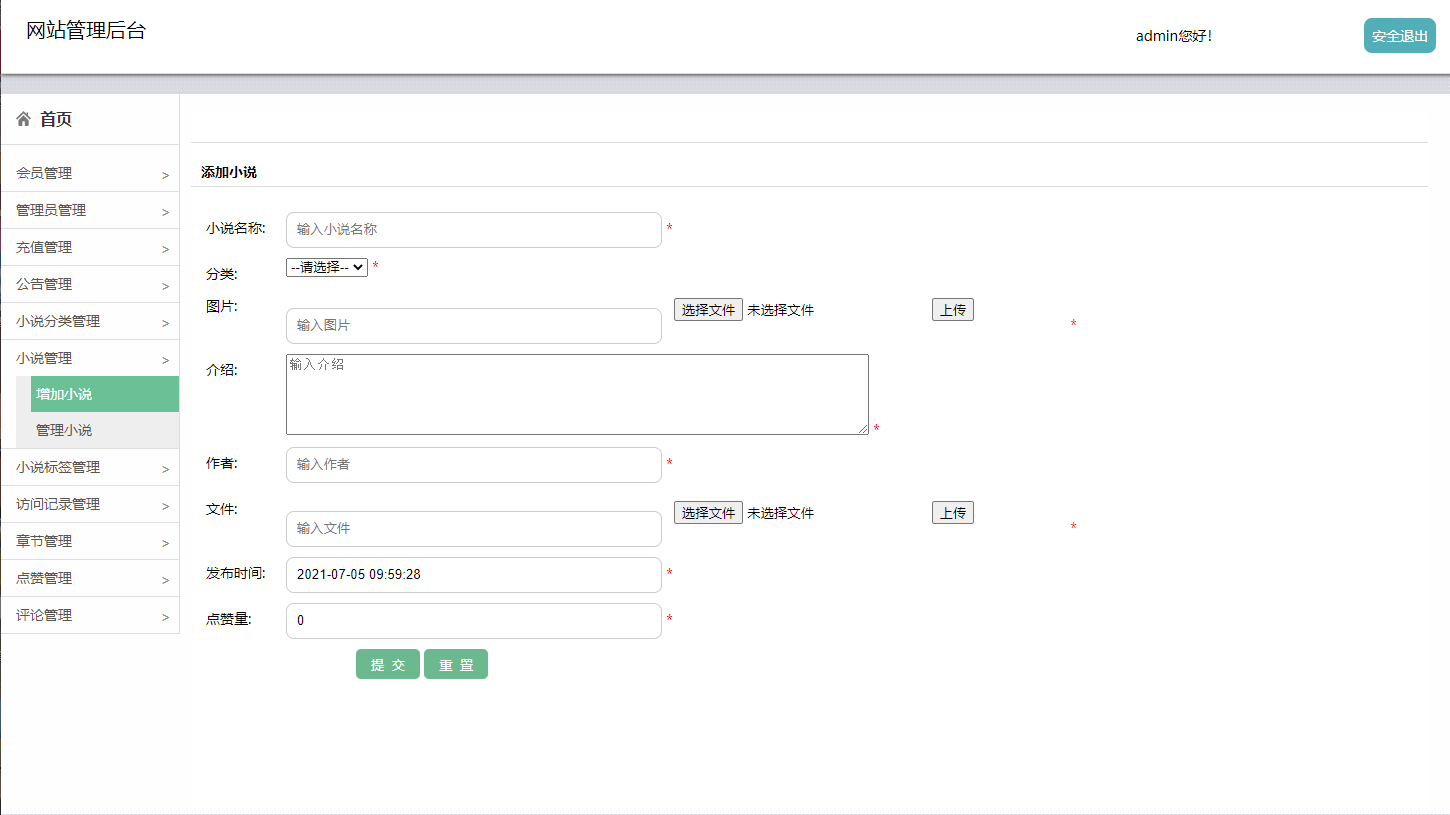Image resolution: width=1450 pixels, height=815 pixels.
Task: Select the 增加小说 submenu item
Action: pyautogui.click(x=64, y=394)
